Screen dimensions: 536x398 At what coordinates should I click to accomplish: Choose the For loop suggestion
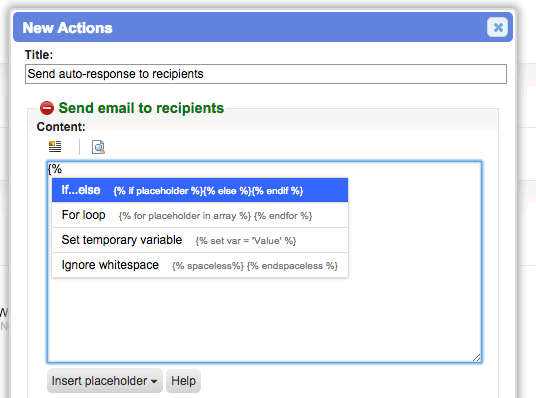point(200,215)
